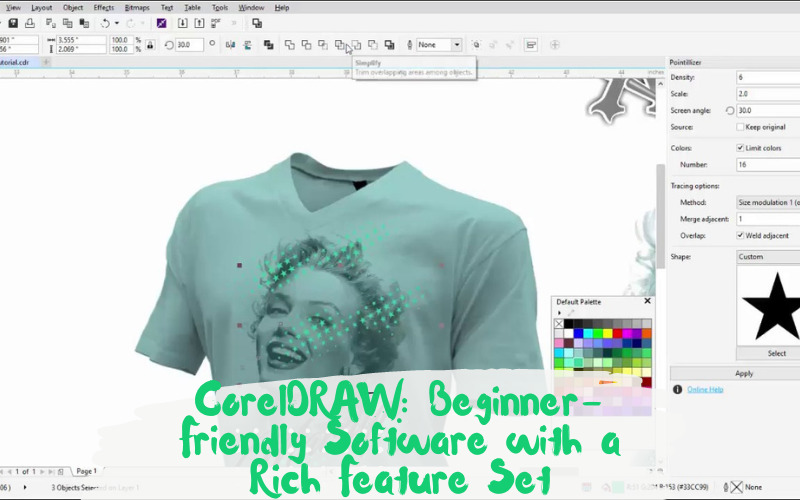Open the Shape Custom dropdown

tap(768, 257)
